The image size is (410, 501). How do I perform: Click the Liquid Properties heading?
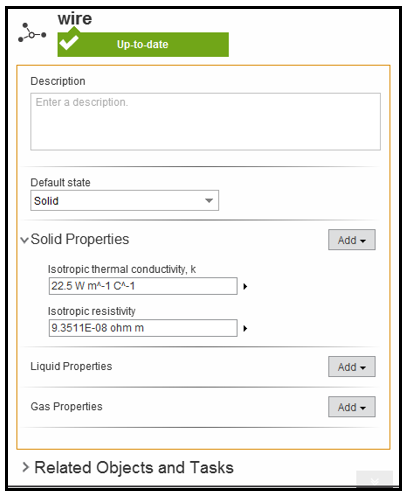pyautogui.click(x=71, y=366)
